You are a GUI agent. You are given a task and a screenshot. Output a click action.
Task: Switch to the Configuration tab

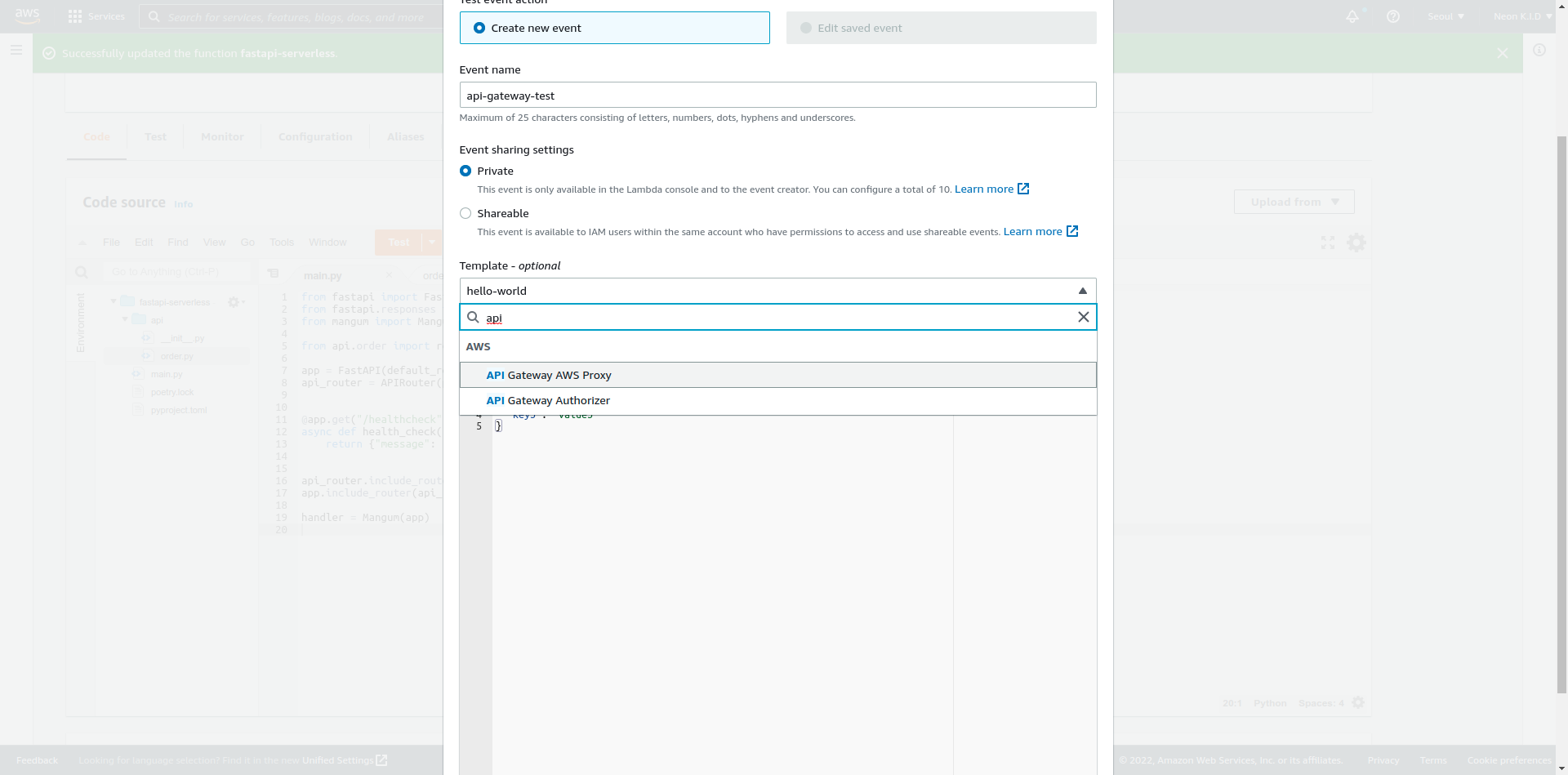(315, 136)
